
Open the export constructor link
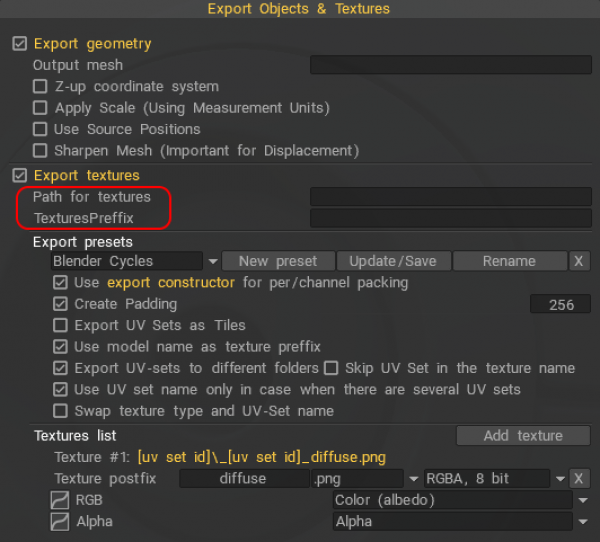[171, 282]
